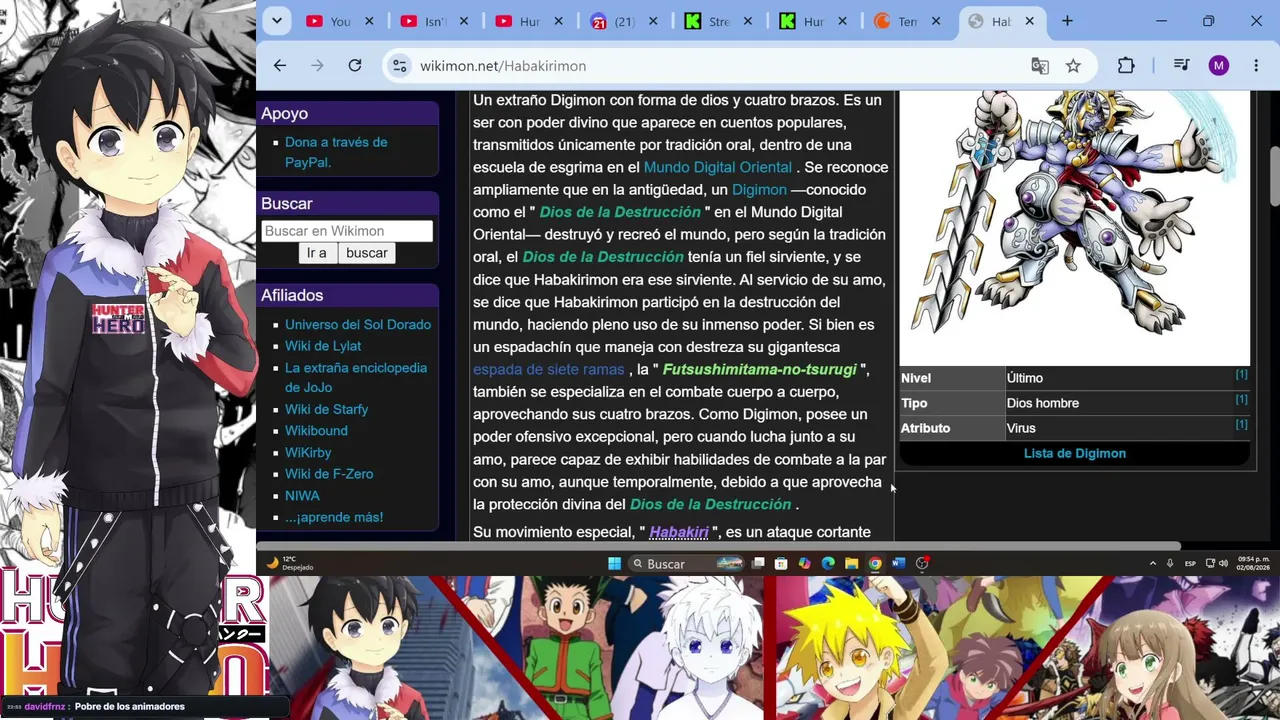Open the 'Lista de Digimon' link
This screenshot has width=1280, height=720.
click(x=1075, y=453)
